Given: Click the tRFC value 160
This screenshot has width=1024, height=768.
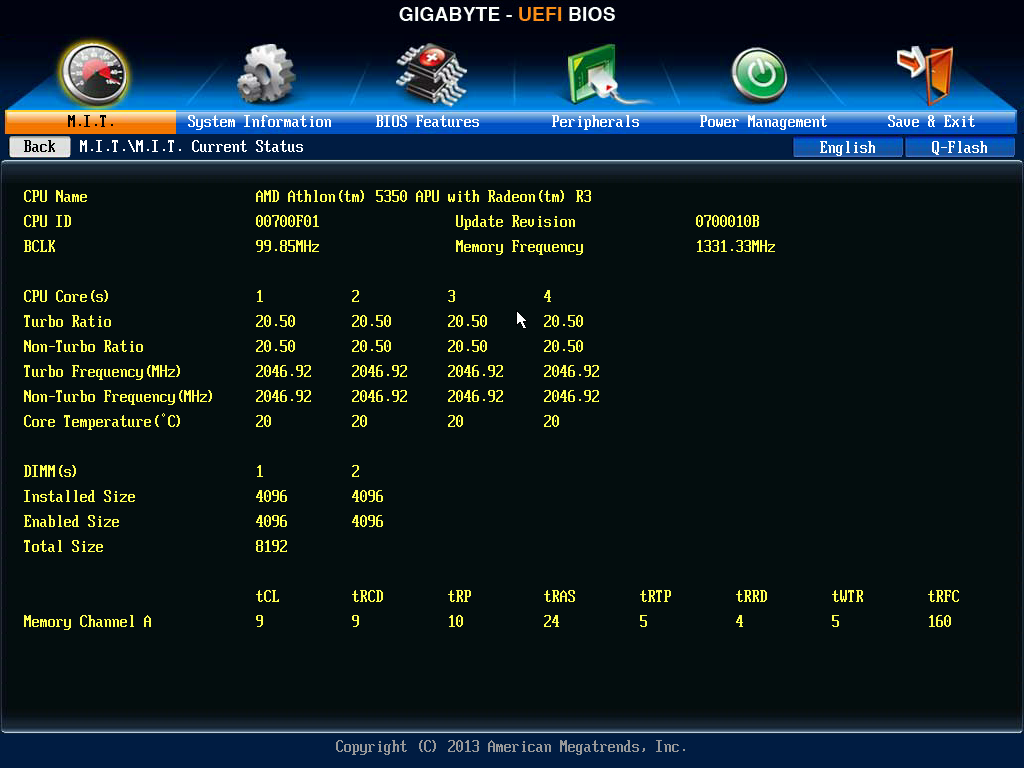Looking at the screenshot, I should click(939, 621).
